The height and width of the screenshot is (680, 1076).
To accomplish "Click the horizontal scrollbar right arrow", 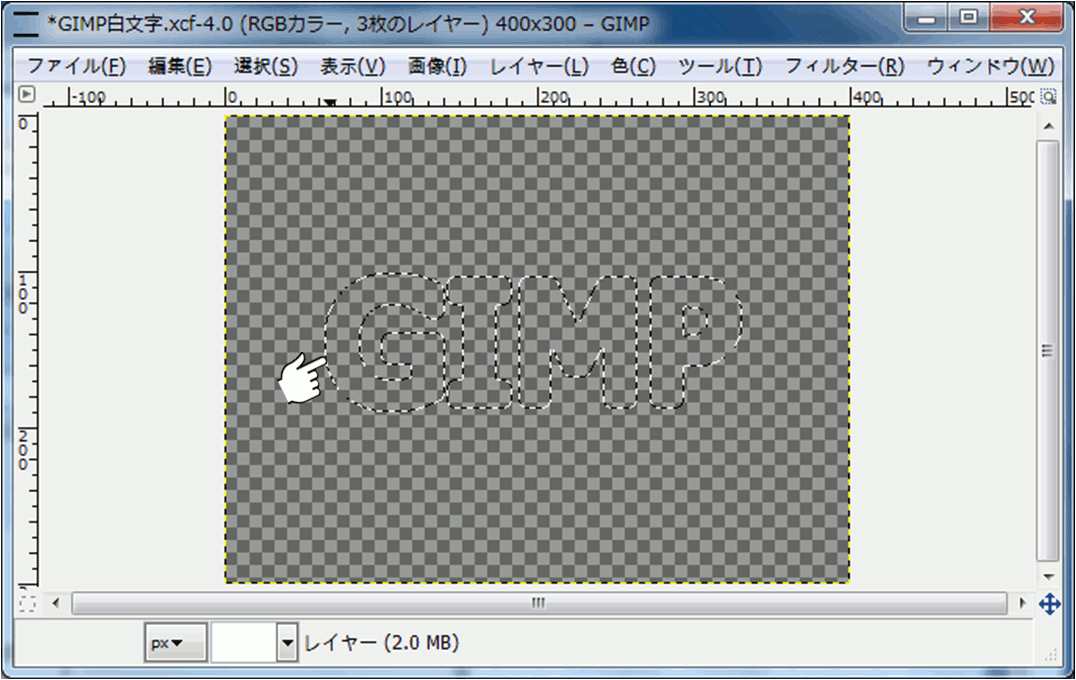I will tap(1022, 603).
